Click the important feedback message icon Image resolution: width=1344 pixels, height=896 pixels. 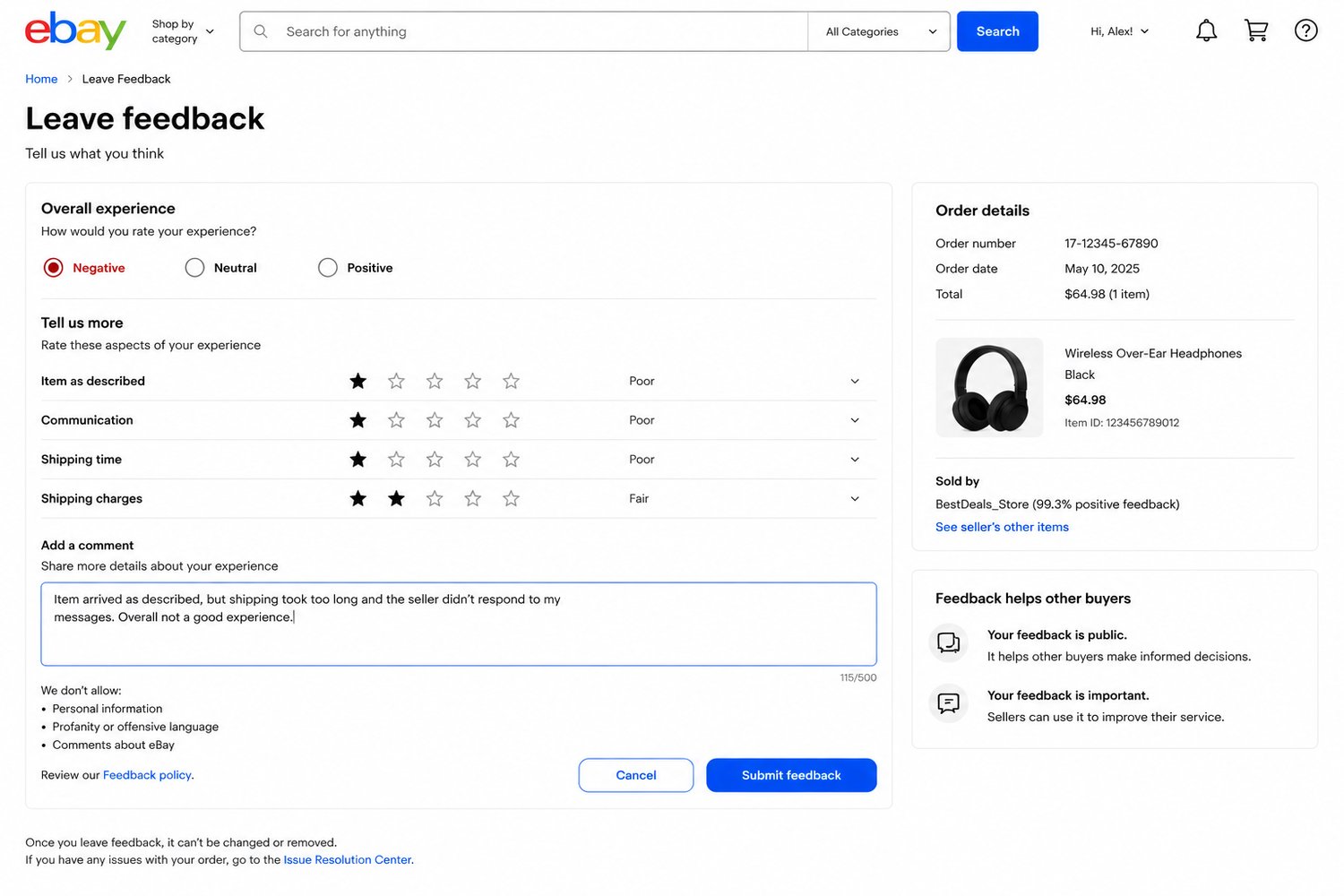pos(948,703)
